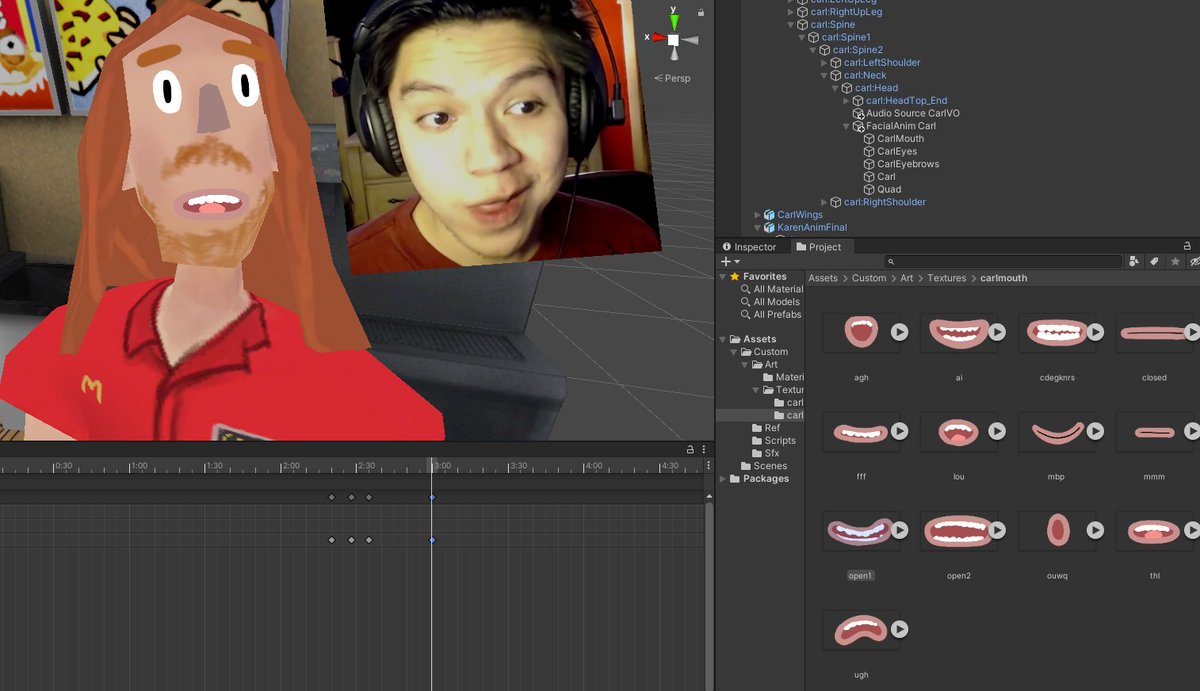This screenshot has height=691, width=1200.
Task: Select Quad object in Hierarchy
Action: point(881,189)
